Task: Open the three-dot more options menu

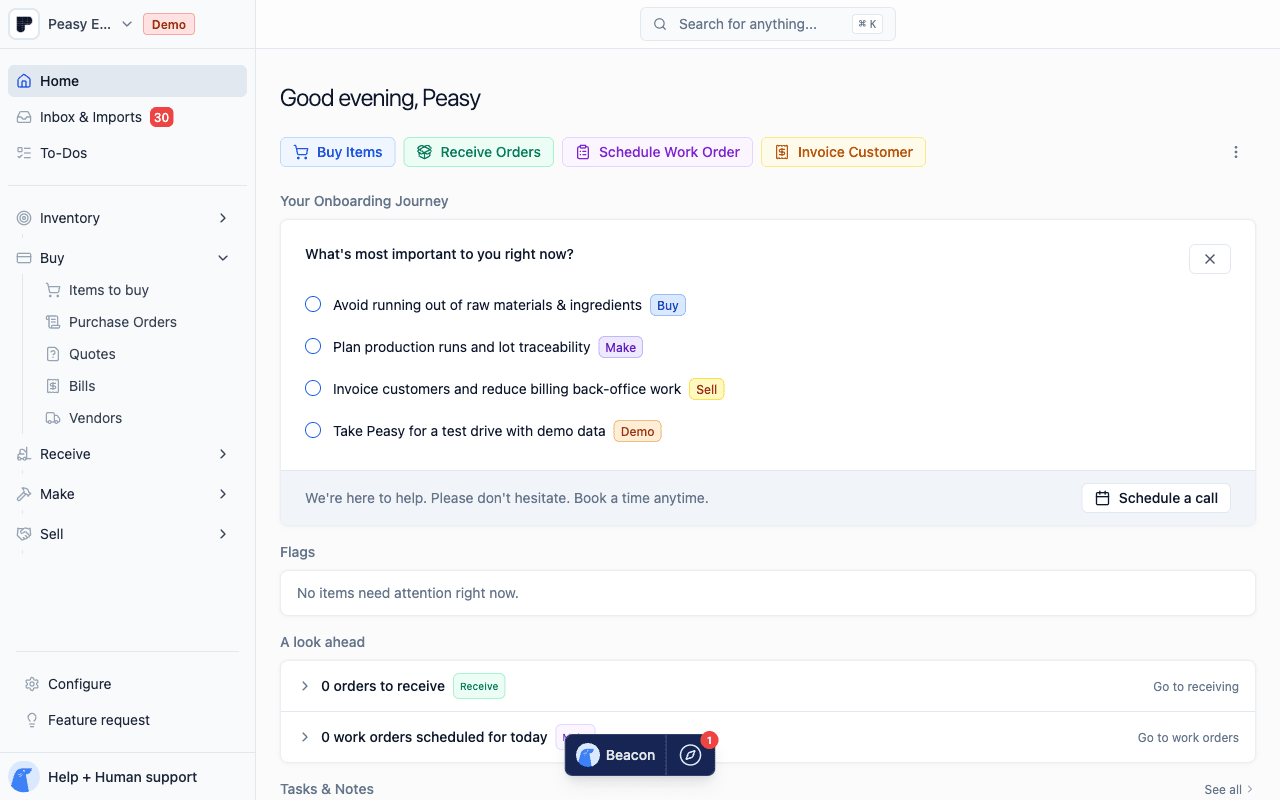Action: (1236, 152)
